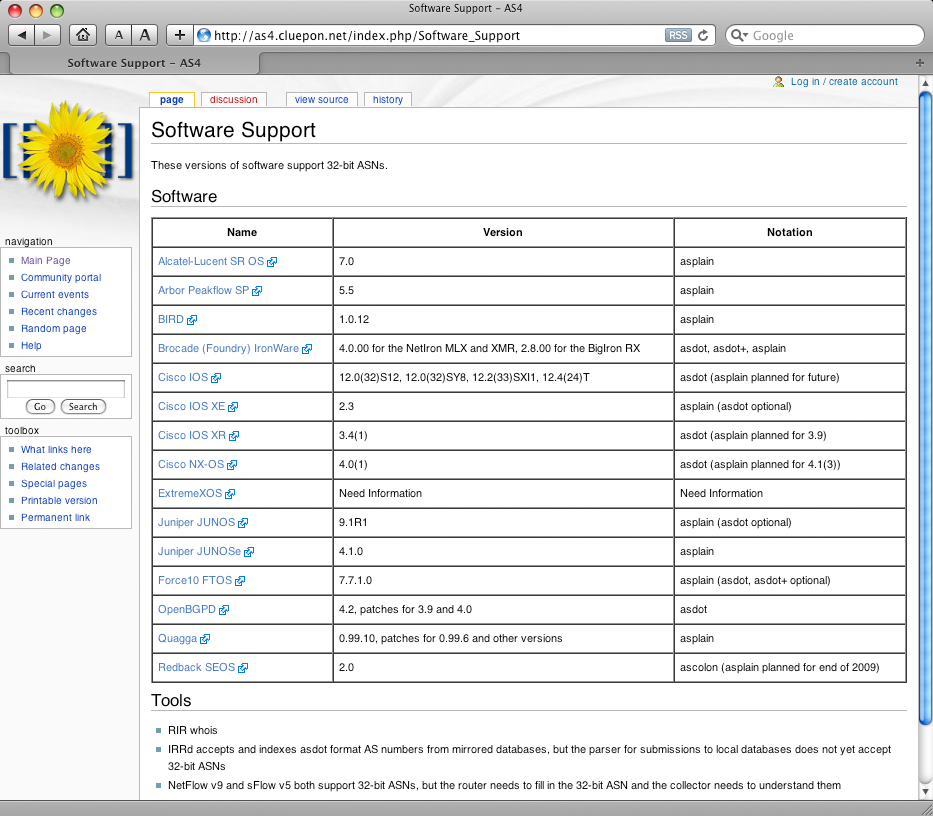Click the back navigation arrow
The height and width of the screenshot is (816, 933).
click(x=23, y=35)
